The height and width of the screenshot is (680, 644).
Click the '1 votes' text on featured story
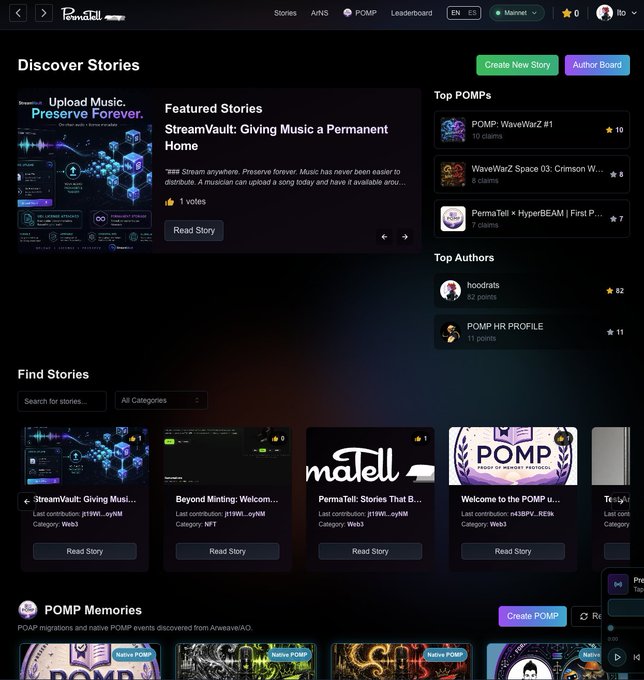tap(193, 202)
